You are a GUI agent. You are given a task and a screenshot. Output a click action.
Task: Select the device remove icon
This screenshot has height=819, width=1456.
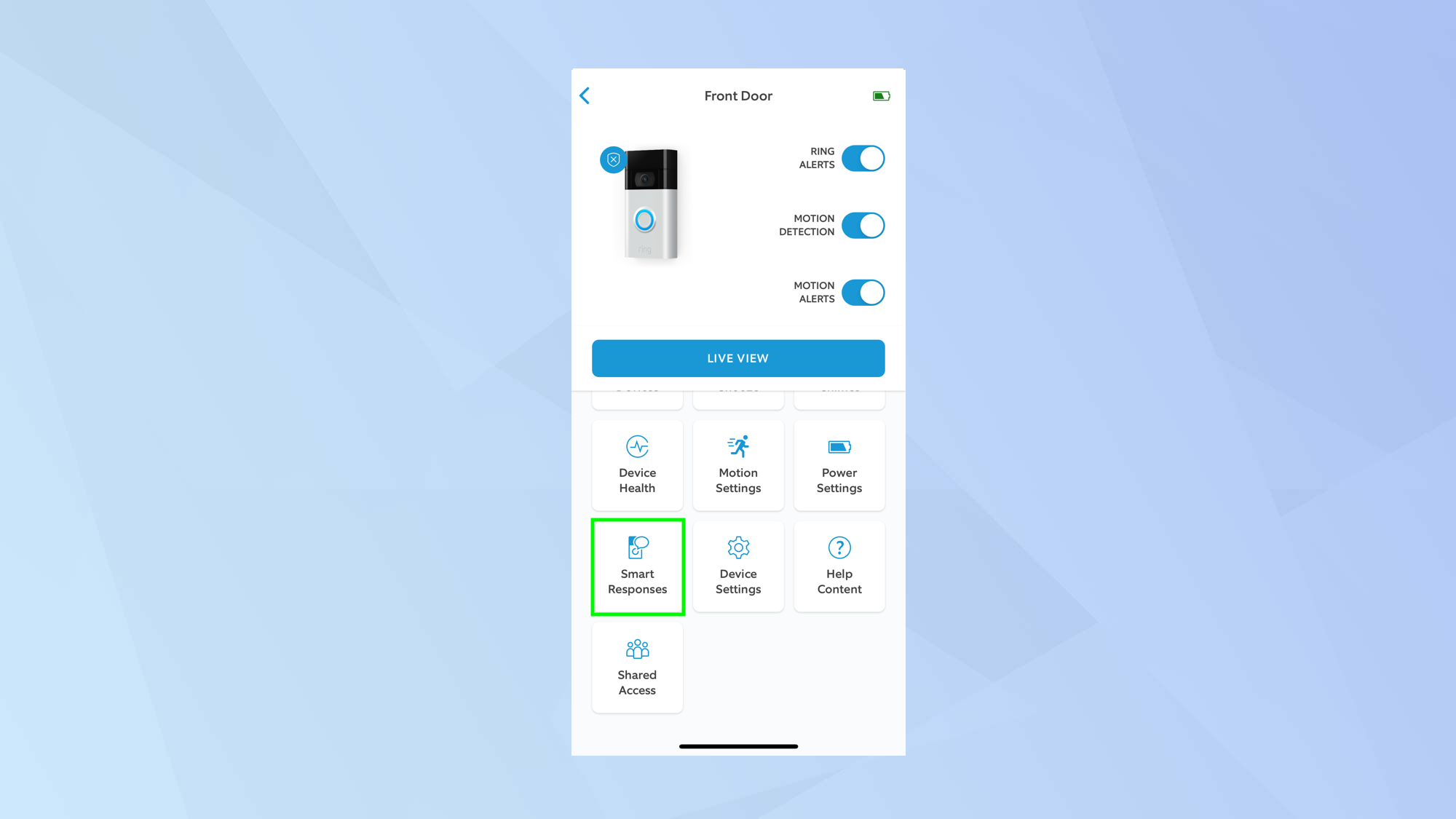coord(612,159)
